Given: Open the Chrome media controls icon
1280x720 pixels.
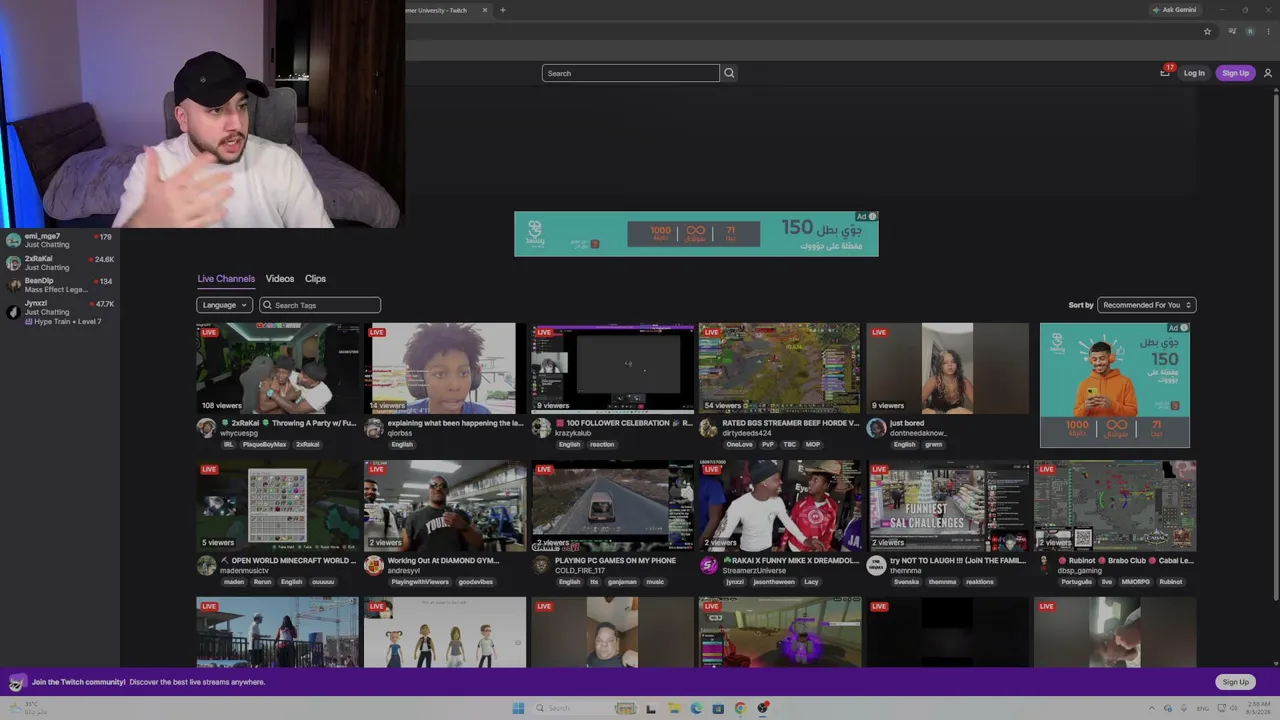Looking at the screenshot, I should (1232, 31).
